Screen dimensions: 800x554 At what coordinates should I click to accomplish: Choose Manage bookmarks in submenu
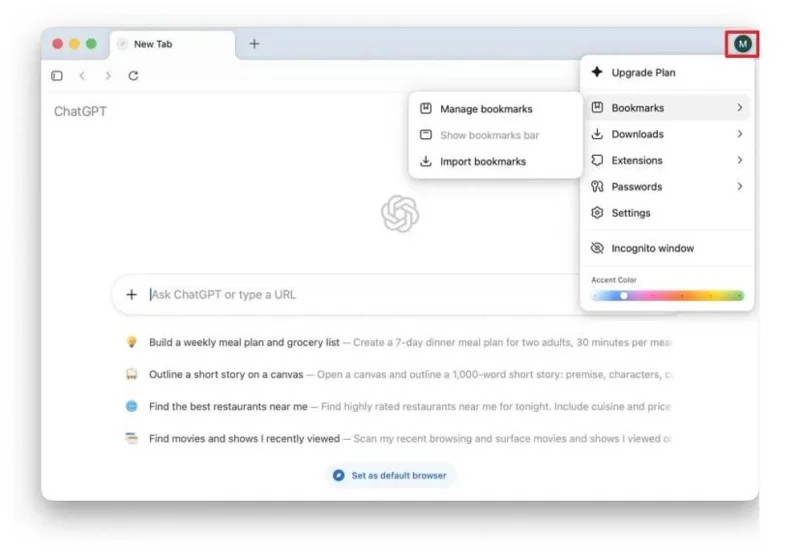495,109
